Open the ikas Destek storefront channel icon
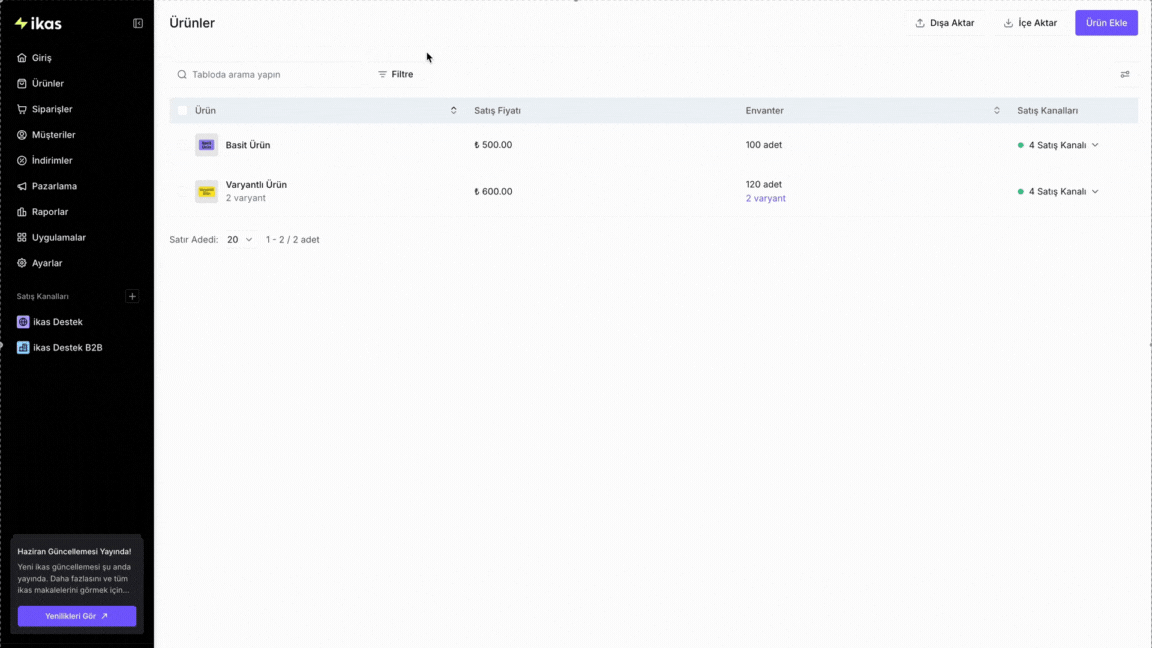Viewport: 1152px width, 648px height. 23,322
